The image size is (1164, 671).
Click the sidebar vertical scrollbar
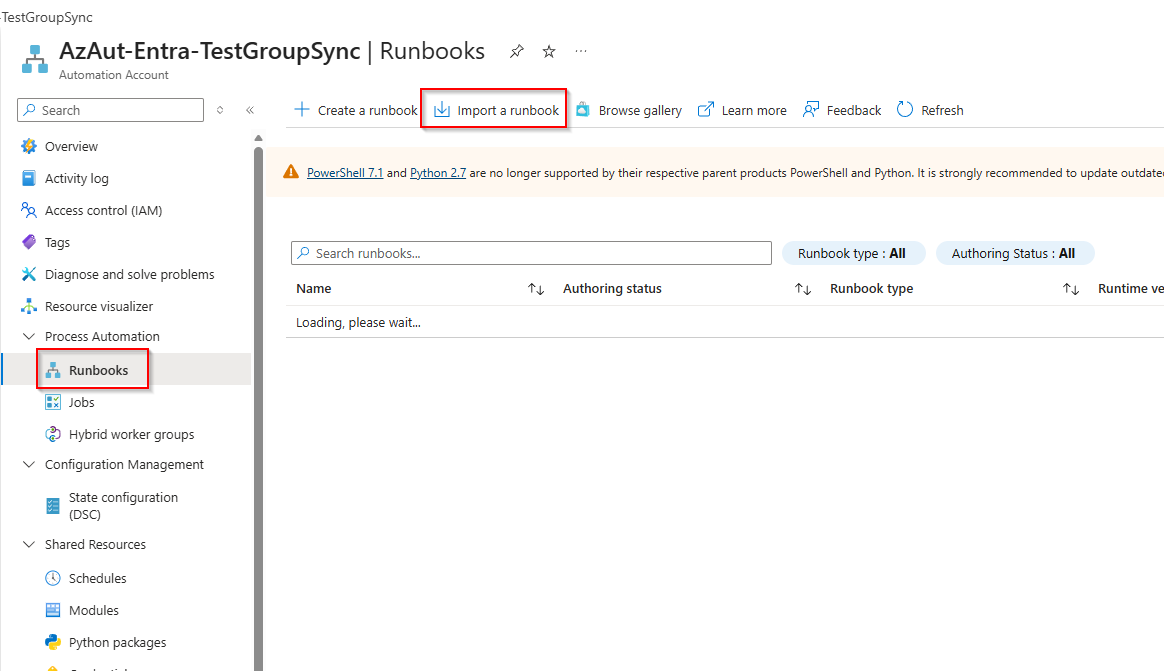pos(258,408)
